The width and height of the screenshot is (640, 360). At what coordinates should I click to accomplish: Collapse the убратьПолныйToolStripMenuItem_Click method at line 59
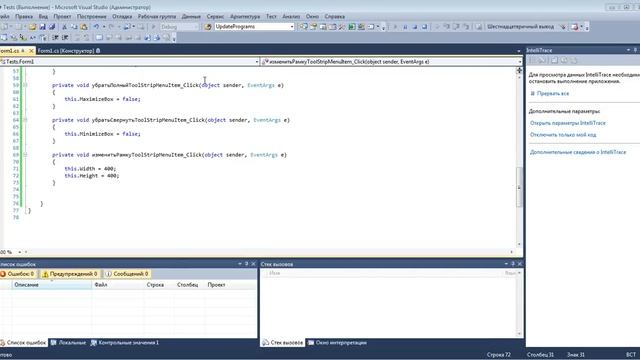tap(25, 85)
